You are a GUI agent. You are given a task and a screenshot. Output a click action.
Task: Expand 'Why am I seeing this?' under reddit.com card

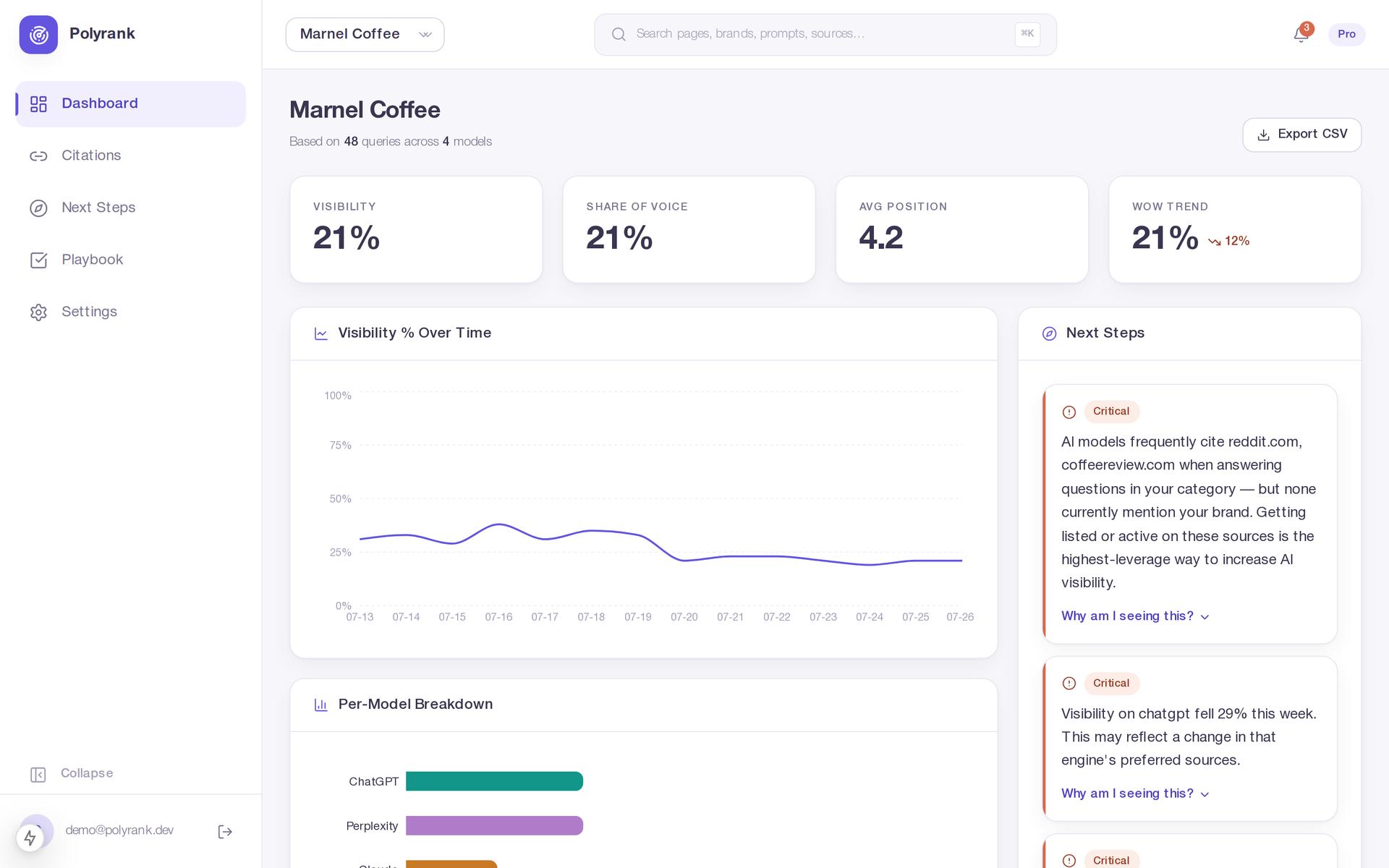[x=1135, y=616]
